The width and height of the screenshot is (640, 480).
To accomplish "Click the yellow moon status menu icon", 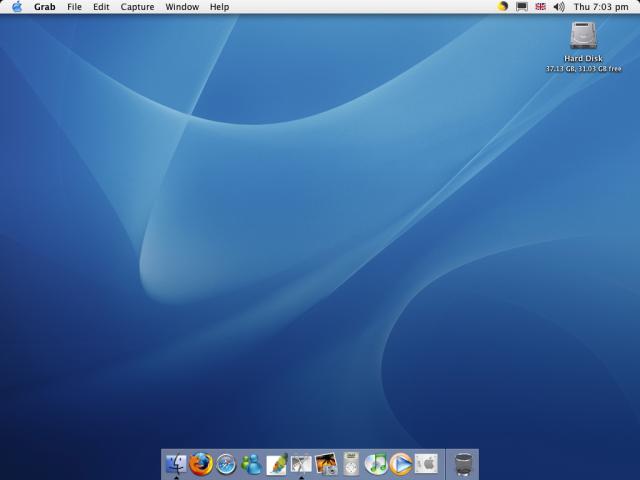I will pyautogui.click(x=502, y=7).
